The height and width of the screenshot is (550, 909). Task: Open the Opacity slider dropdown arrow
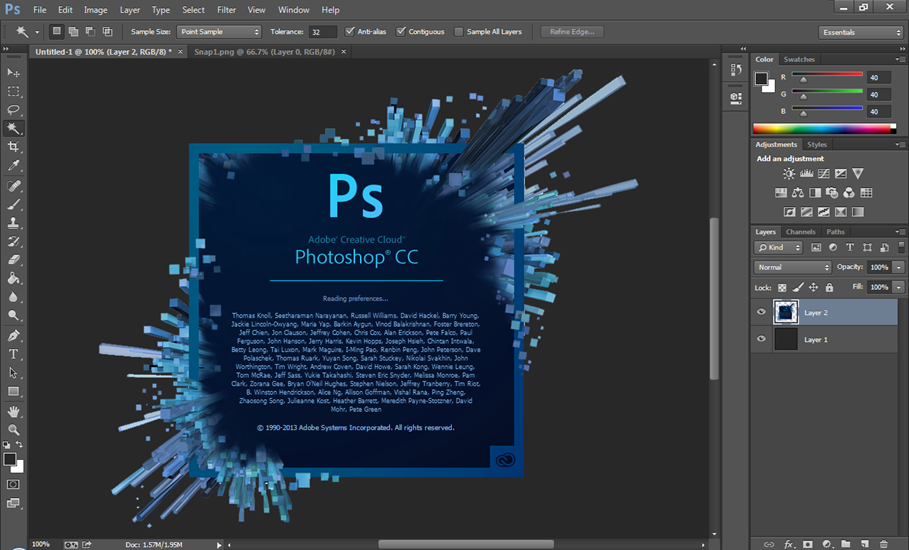[x=899, y=267]
